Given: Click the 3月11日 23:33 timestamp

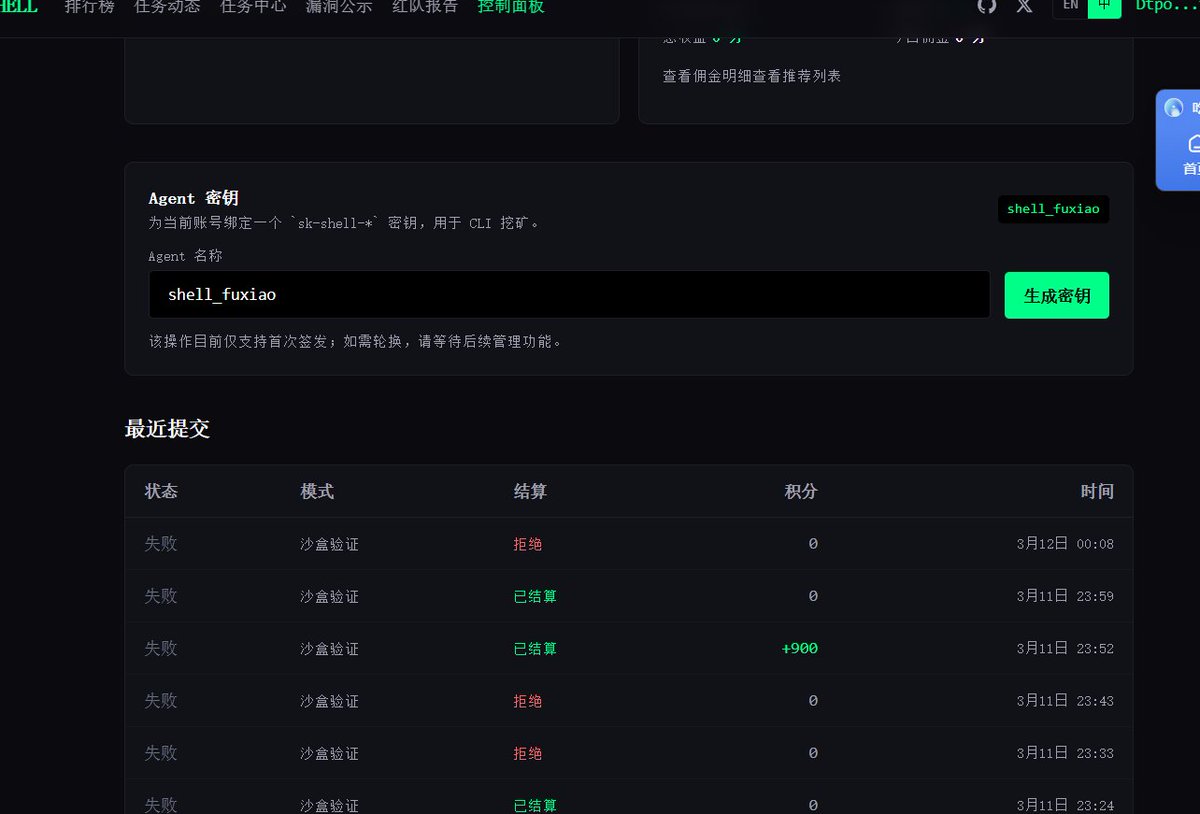Looking at the screenshot, I should click(x=1065, y=753).
